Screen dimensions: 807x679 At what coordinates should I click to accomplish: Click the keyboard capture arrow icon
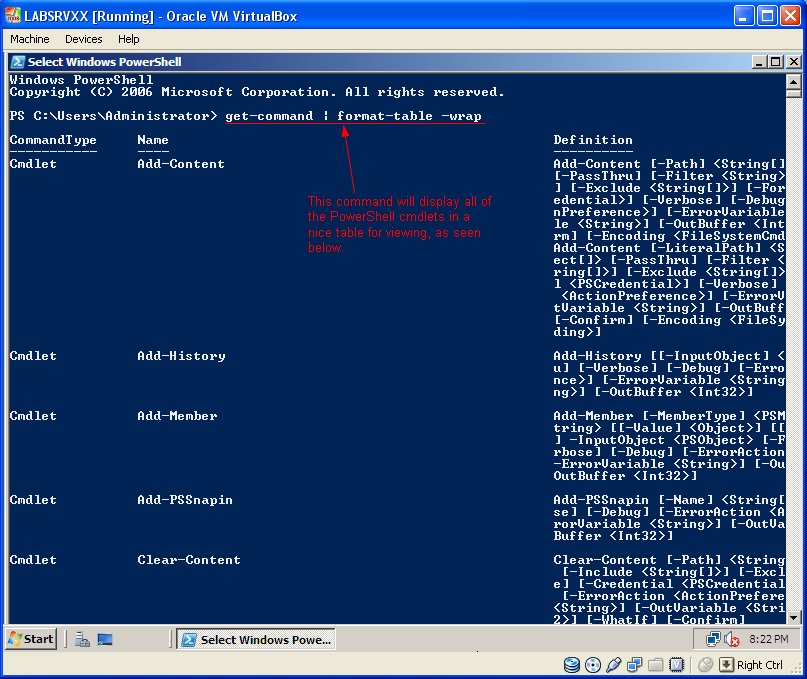pyautogui.click(x=726, y=665)
